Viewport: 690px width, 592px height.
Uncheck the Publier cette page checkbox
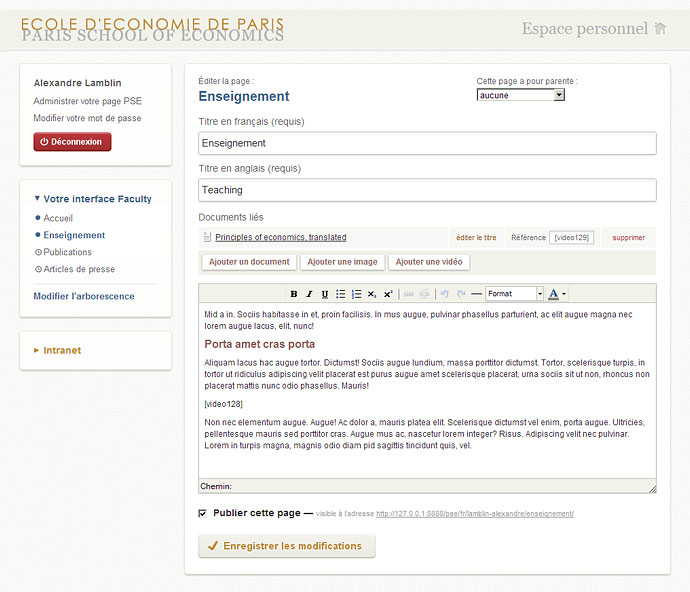[202, 513]
